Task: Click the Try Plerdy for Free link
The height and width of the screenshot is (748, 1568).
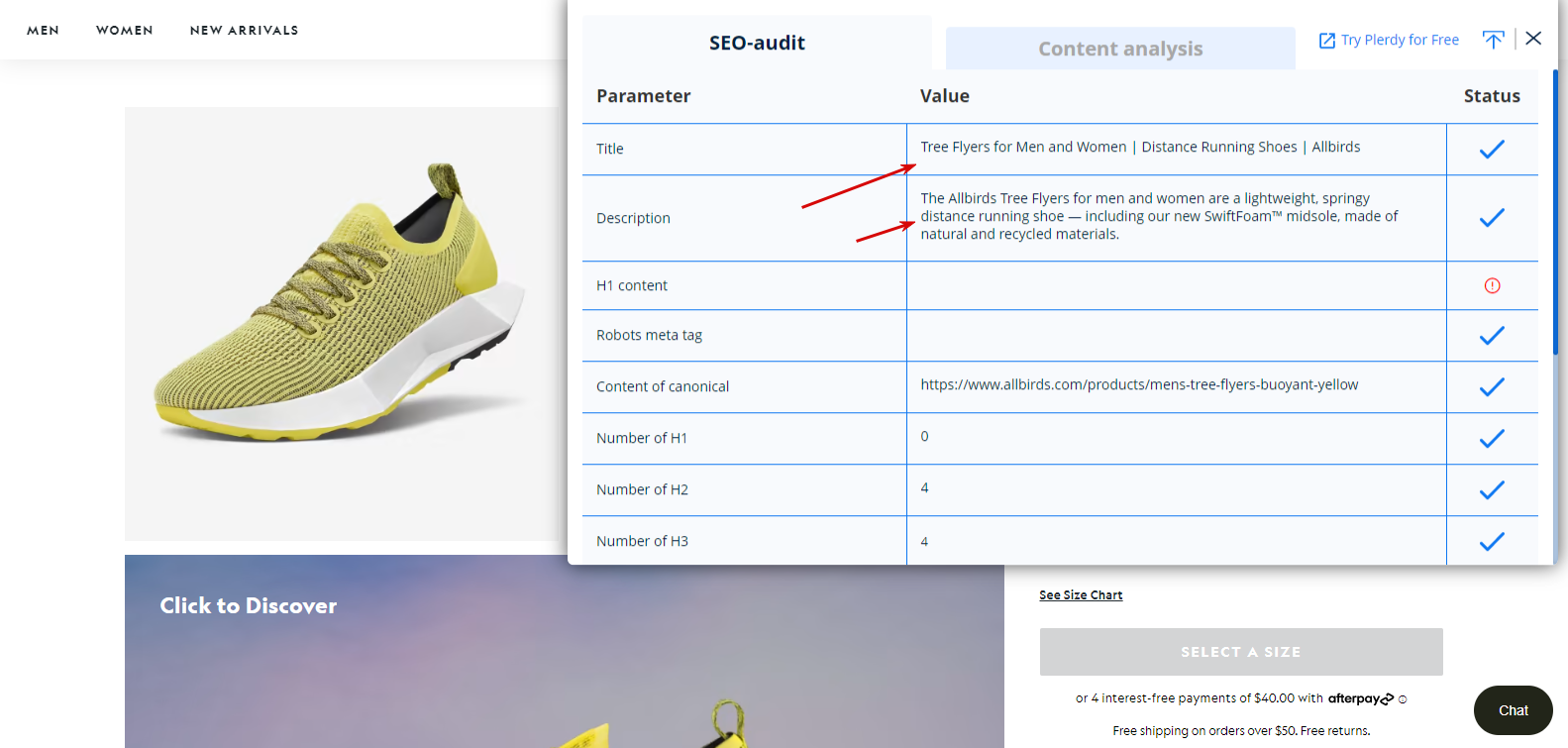Action: [x=1400, y=41]
